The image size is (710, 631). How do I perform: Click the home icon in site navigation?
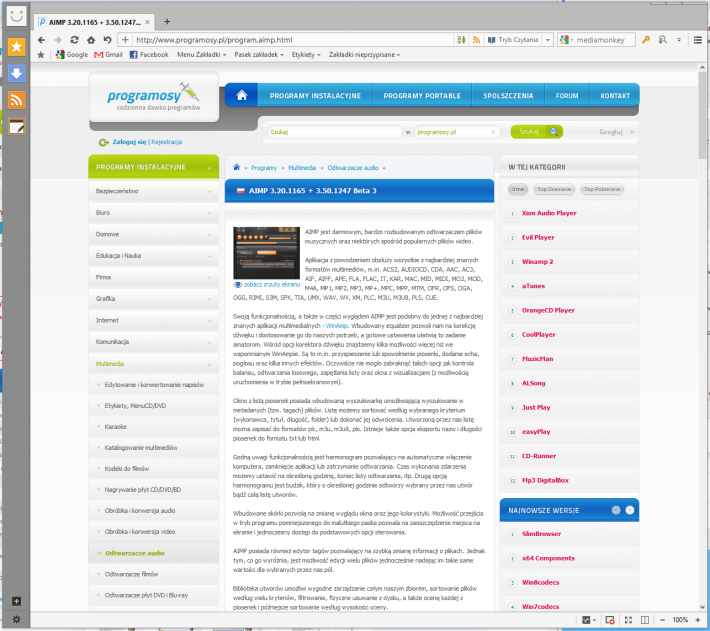click(x=242, y=96)
